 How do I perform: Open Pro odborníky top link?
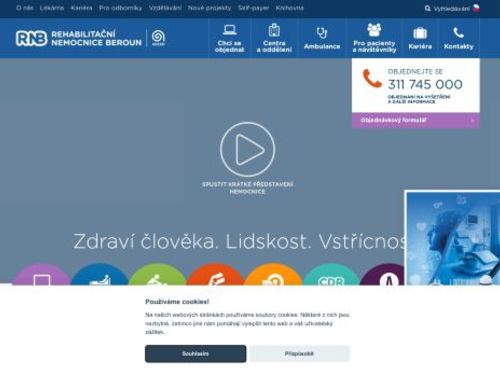[120, 8]
